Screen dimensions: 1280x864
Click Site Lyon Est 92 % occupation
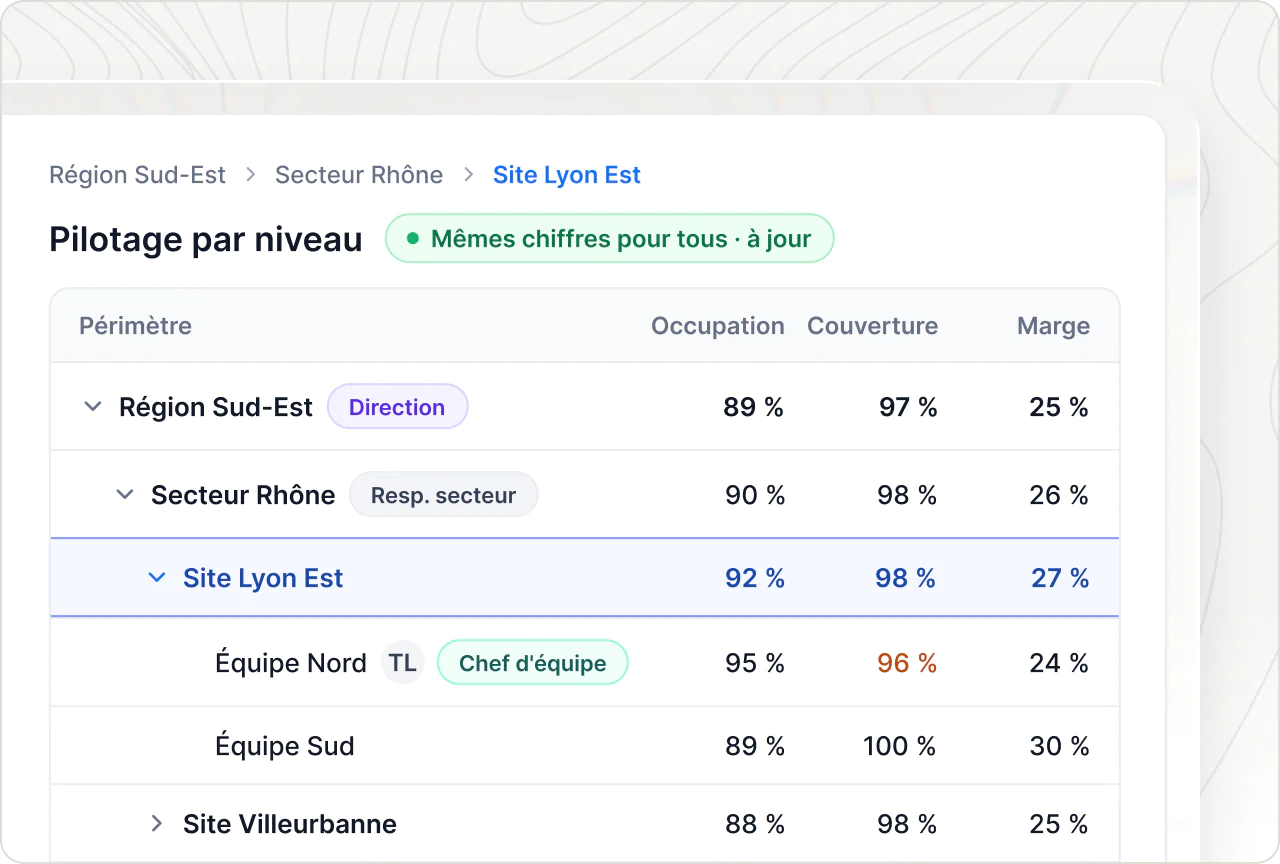755,578
